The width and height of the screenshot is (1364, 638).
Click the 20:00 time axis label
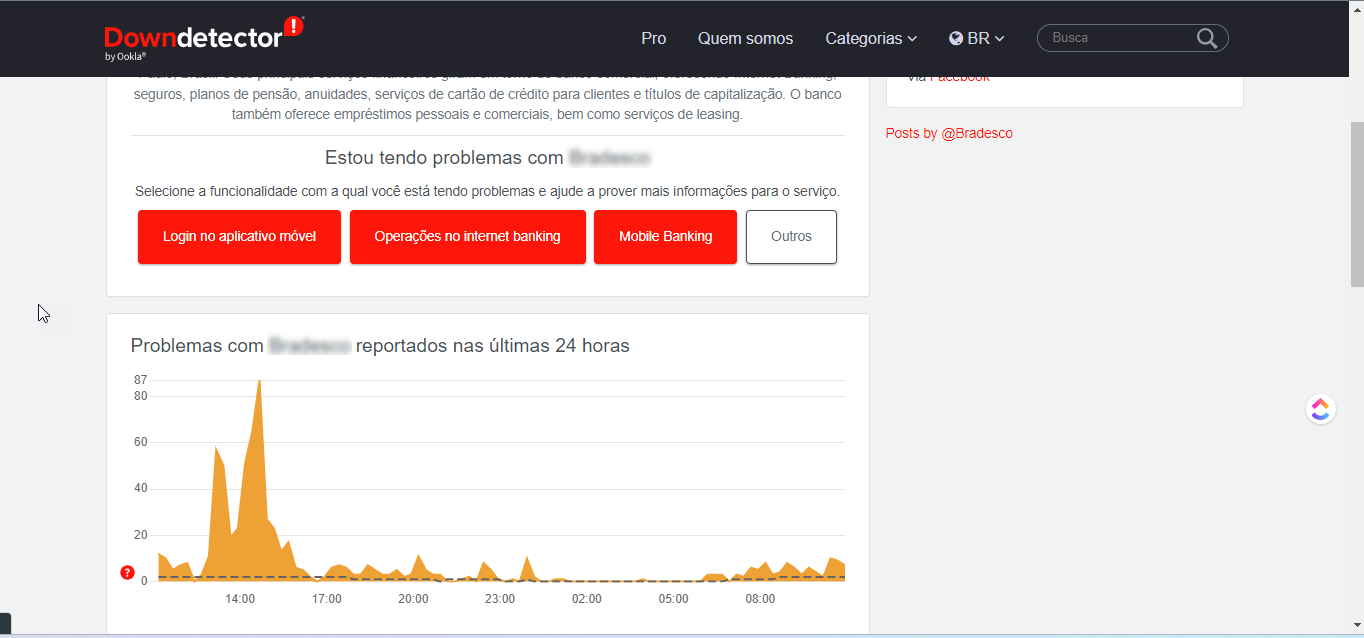point(413,599)
